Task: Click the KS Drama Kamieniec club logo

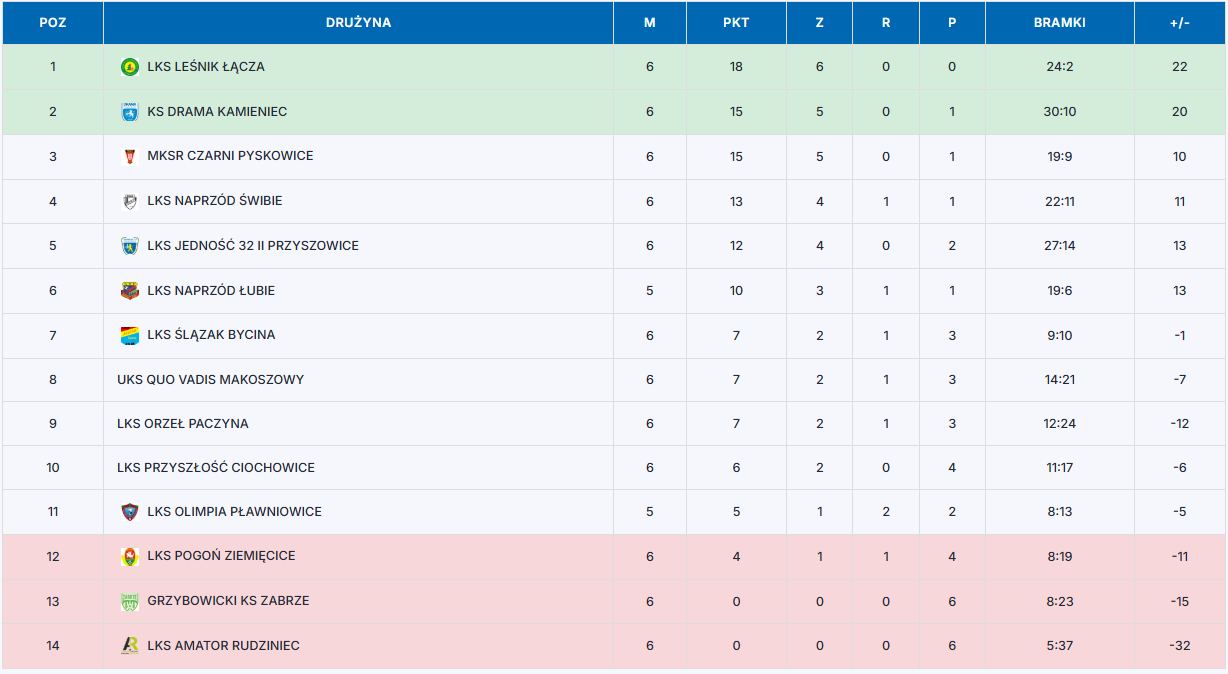Action: click(x=129, y=112)
